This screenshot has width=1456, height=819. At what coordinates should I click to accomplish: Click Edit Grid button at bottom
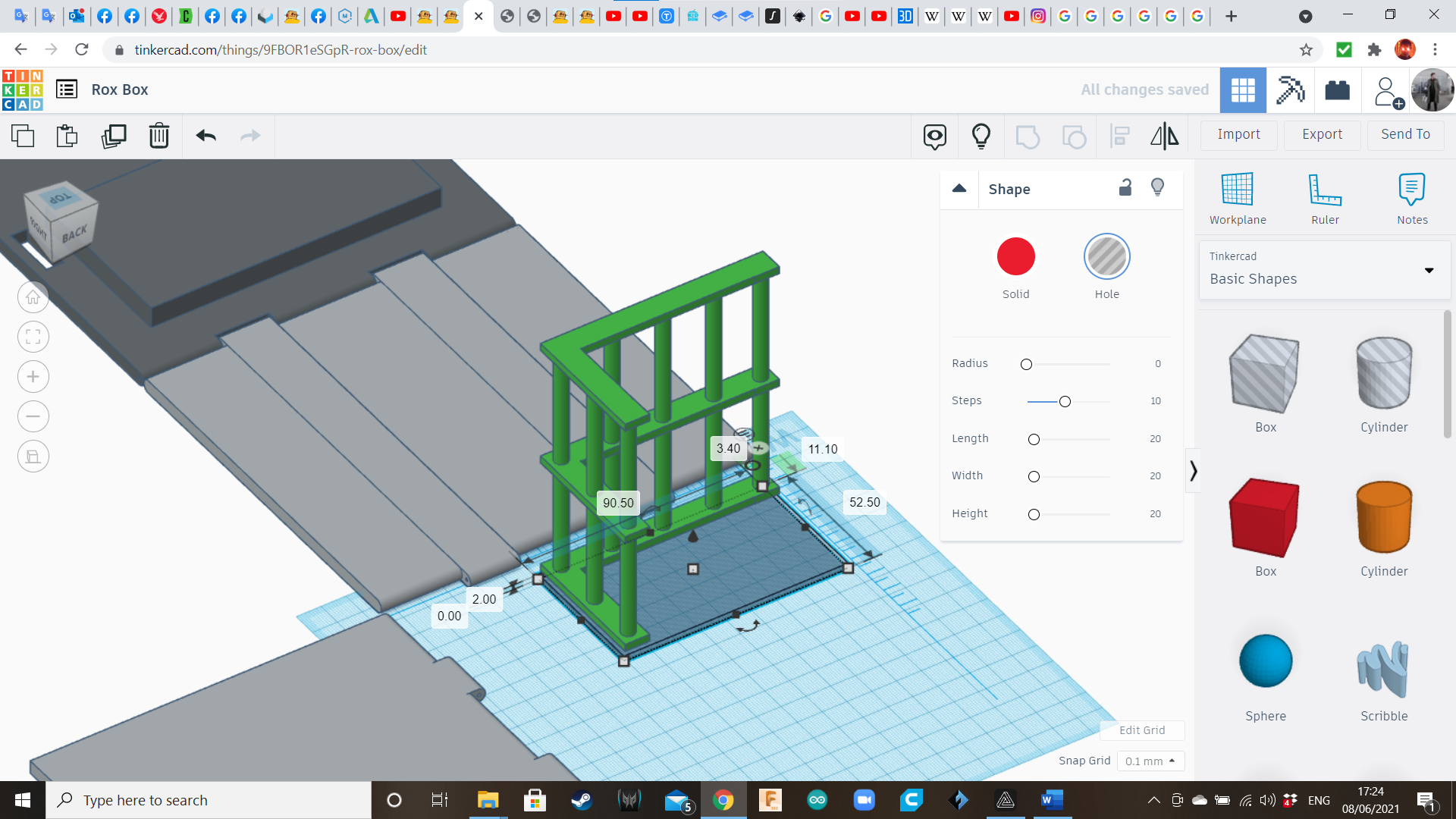click(1141, 730)
